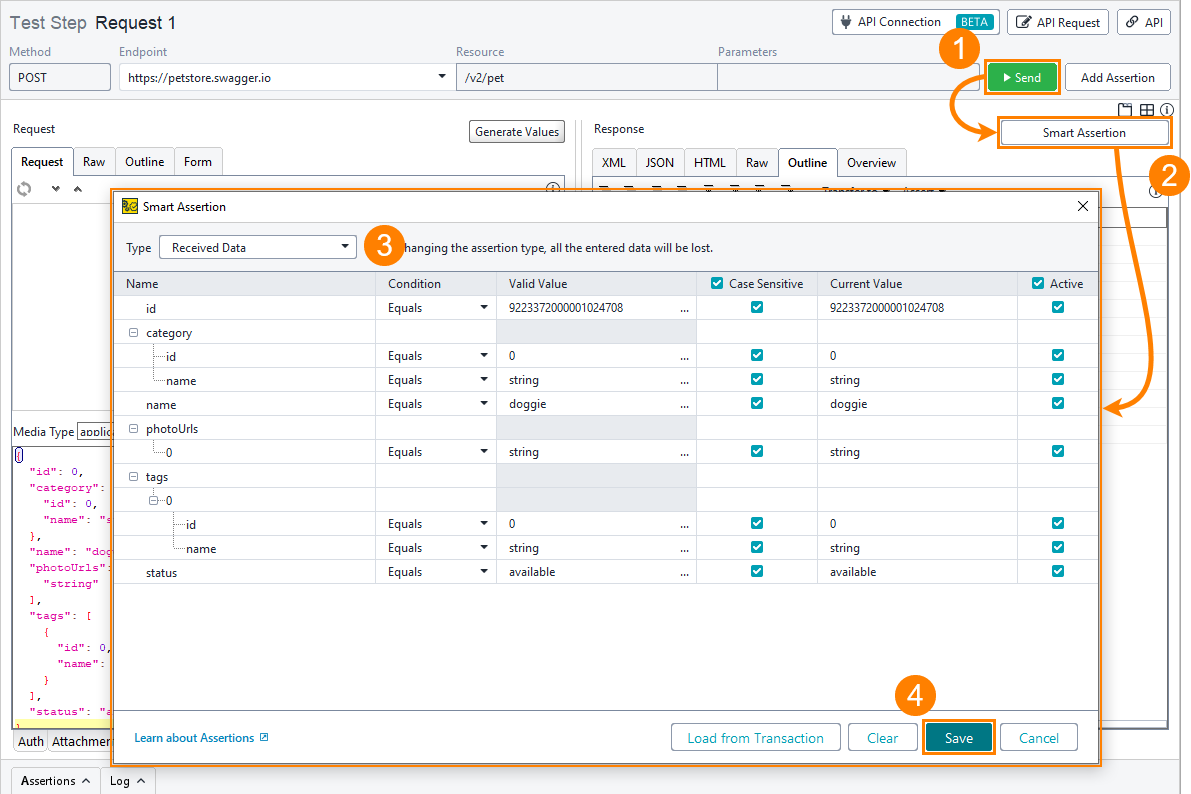Collapse the 0 node under tags

point(153,501)
